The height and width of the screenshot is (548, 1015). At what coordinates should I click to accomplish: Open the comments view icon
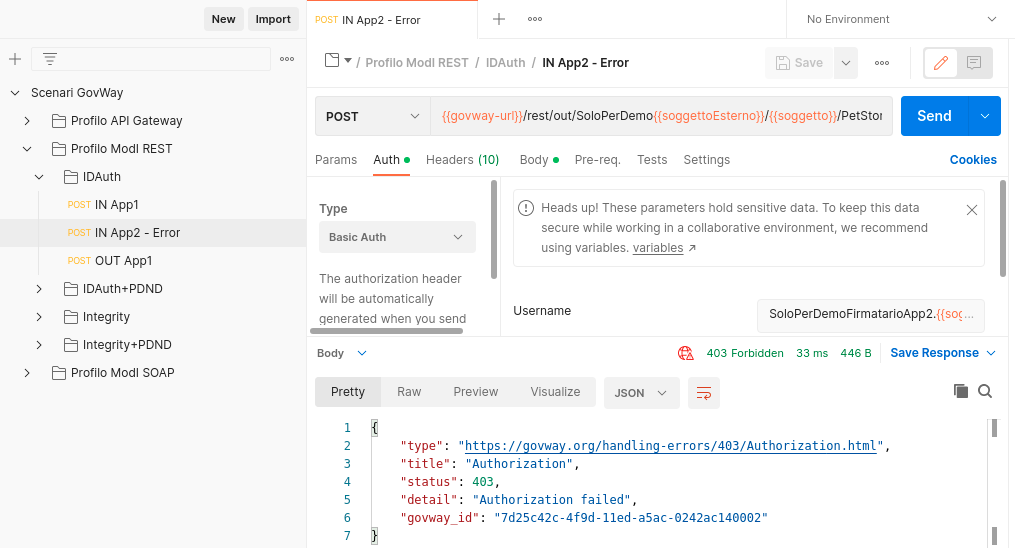[x=974, y=63]
